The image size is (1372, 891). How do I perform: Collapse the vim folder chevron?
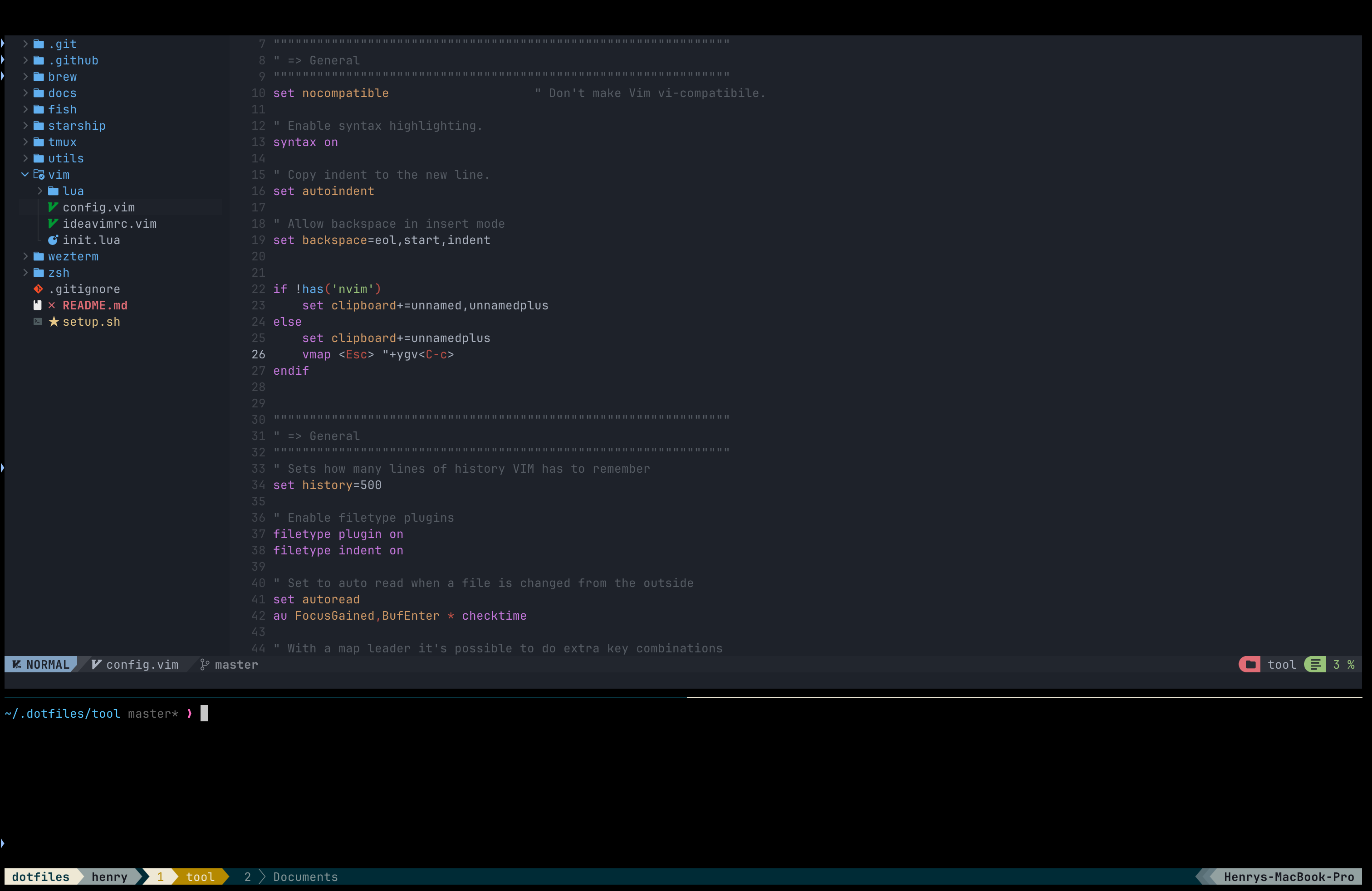pos(25,175)
